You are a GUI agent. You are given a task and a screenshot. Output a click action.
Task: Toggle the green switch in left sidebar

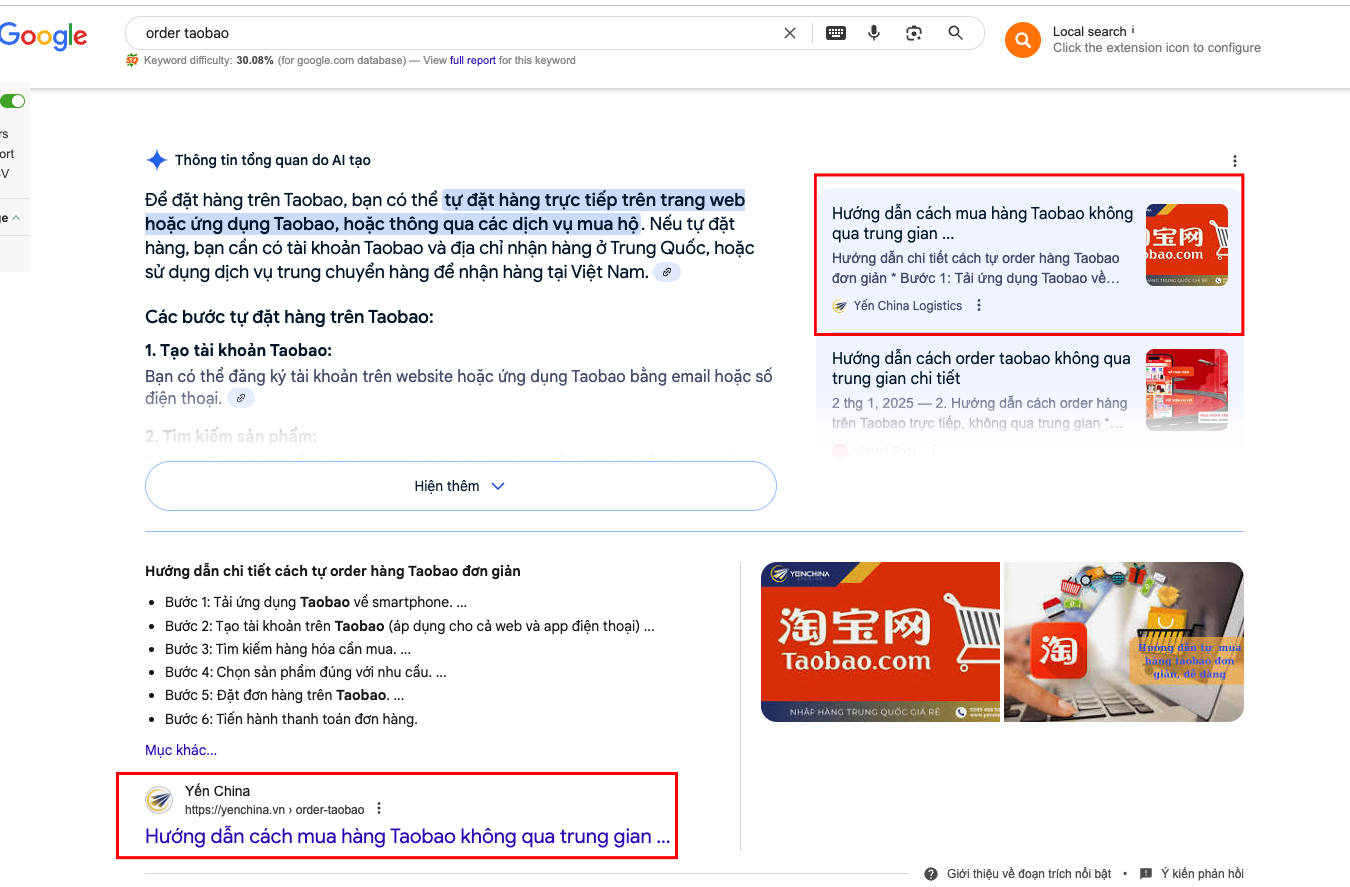click(13, 101)
